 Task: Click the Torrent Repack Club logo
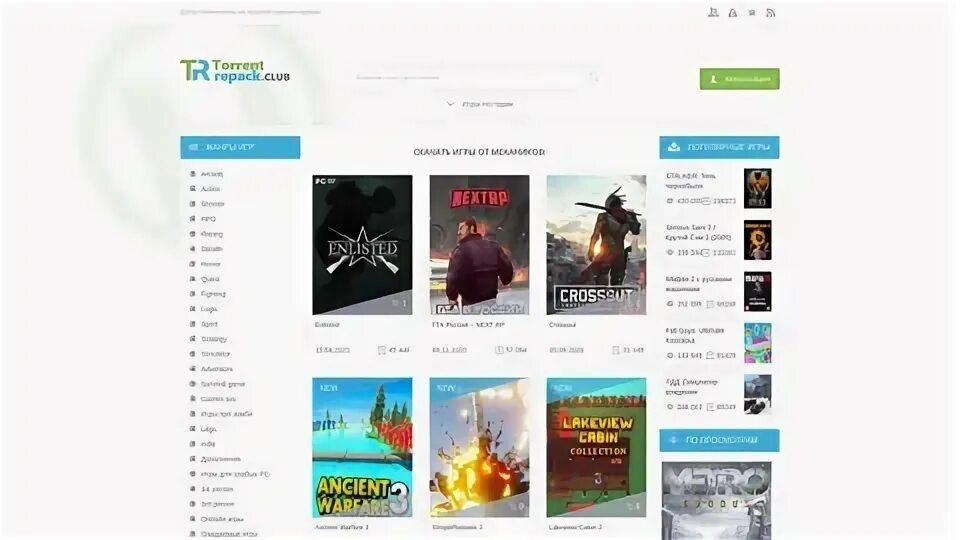click(x=234, y=71)
